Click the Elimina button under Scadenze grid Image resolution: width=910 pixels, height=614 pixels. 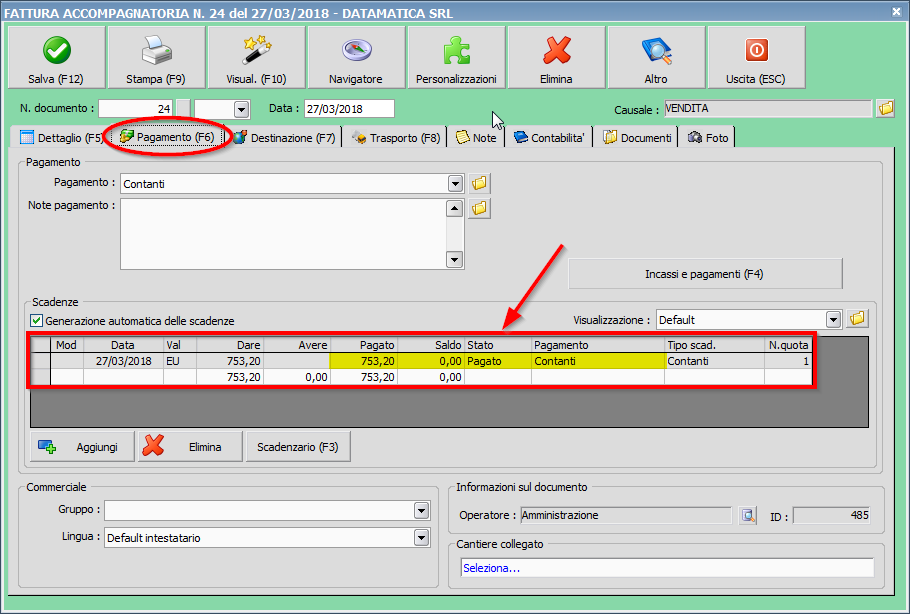coord(190,447)
